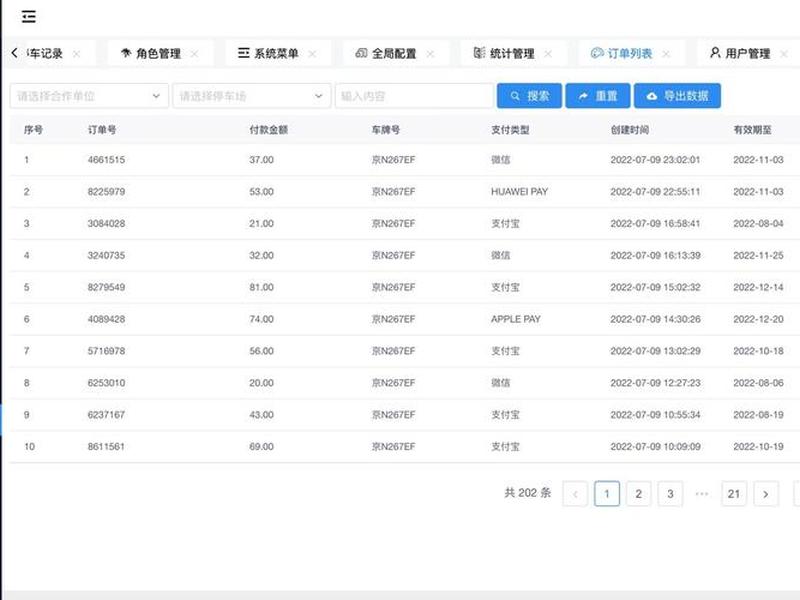Viewport: 800px width, 600px height.
Task: Click amount 81.00 cell
Action: point(262,287)
